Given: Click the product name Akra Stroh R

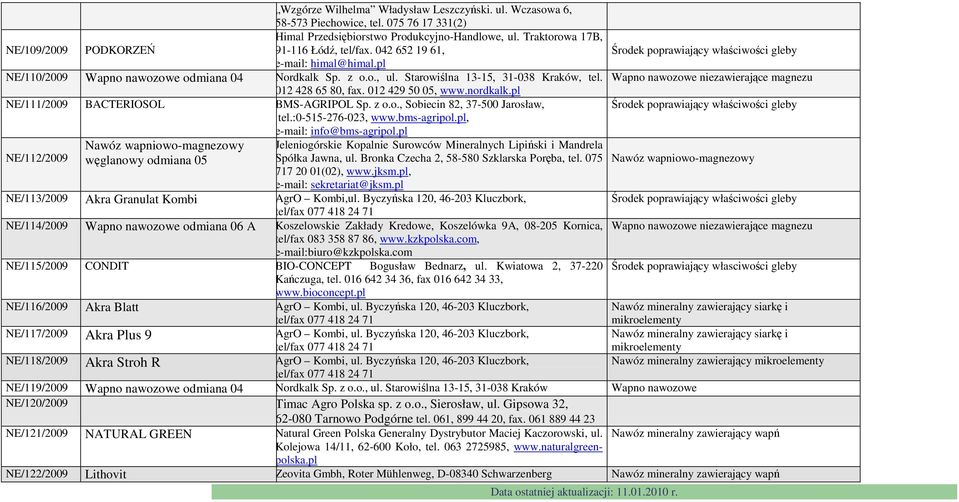Looking at the screenshot, I should [122, 363].
